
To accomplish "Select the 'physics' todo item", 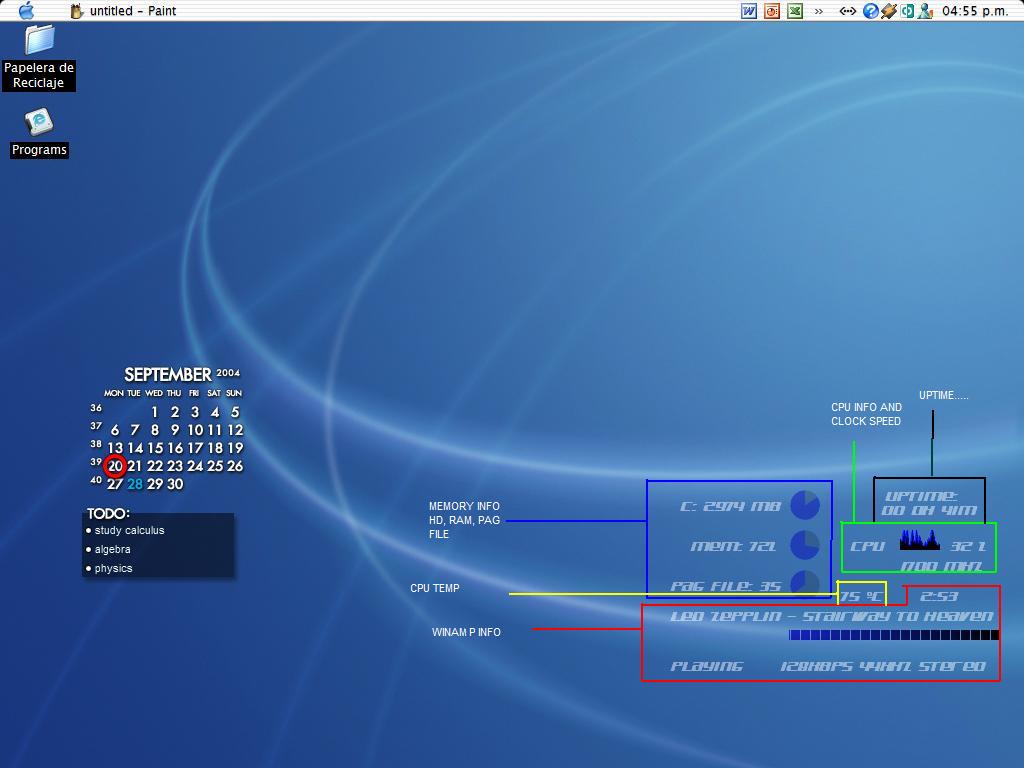I will pyautogui.click(x=114, y=568).
